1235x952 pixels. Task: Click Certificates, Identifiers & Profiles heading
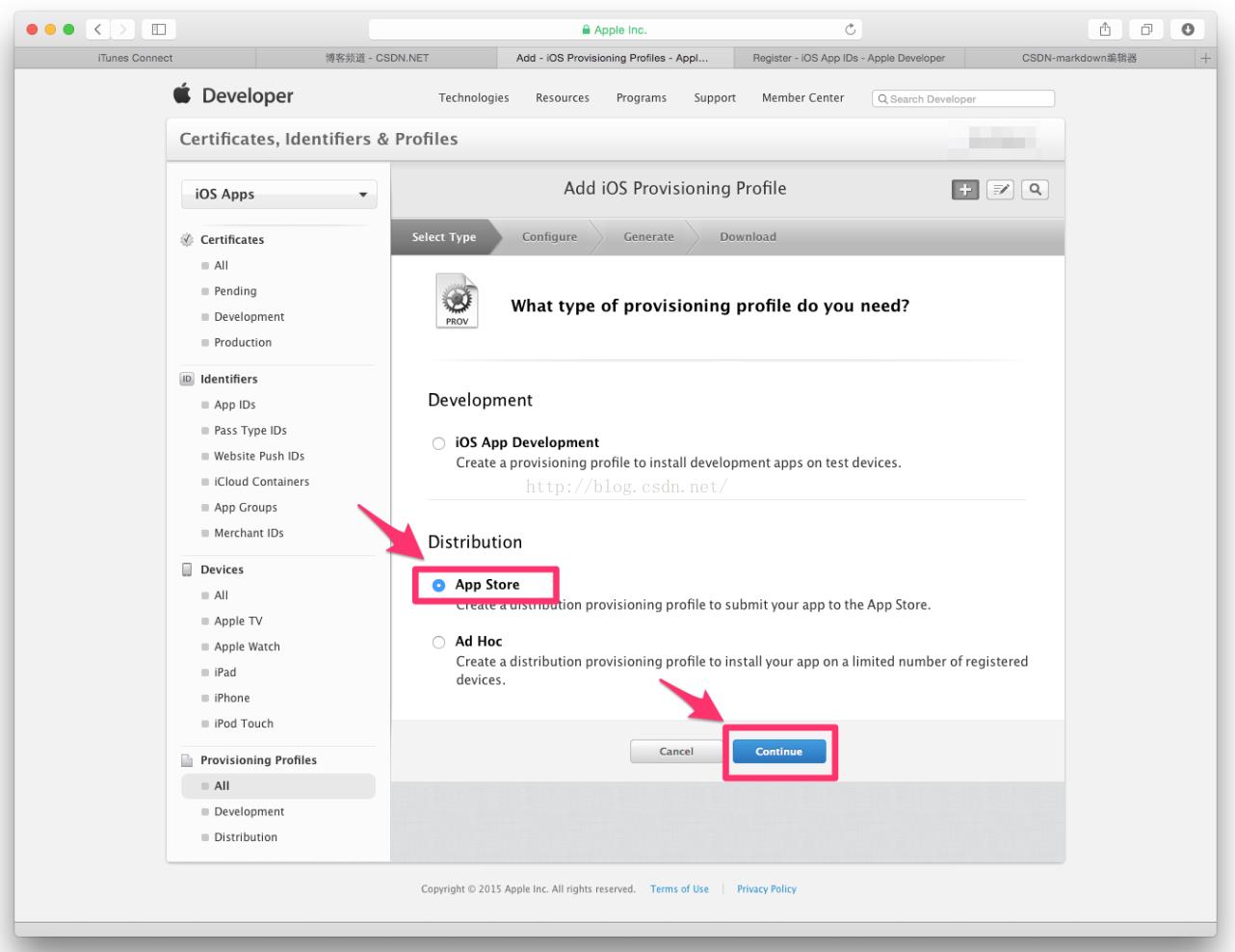319,139
